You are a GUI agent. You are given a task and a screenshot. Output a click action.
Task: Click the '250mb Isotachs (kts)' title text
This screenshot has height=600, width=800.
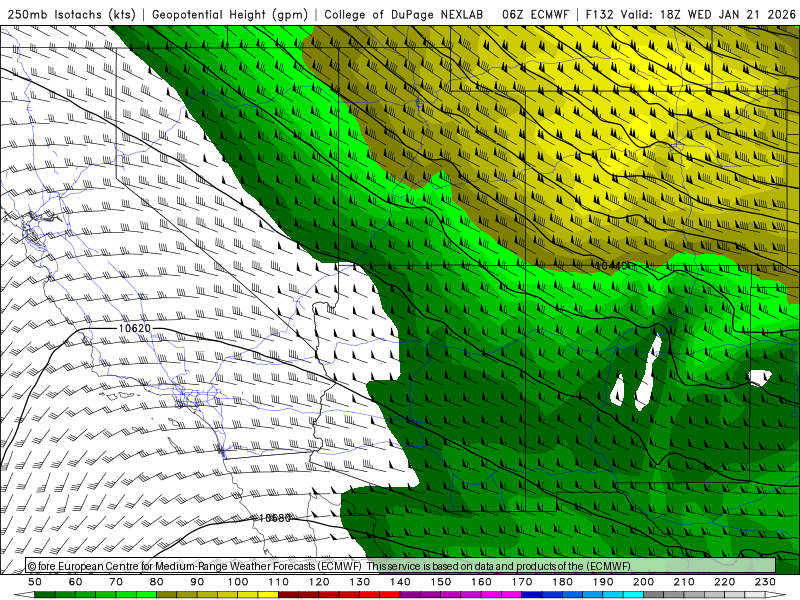[x=71, y=15]
